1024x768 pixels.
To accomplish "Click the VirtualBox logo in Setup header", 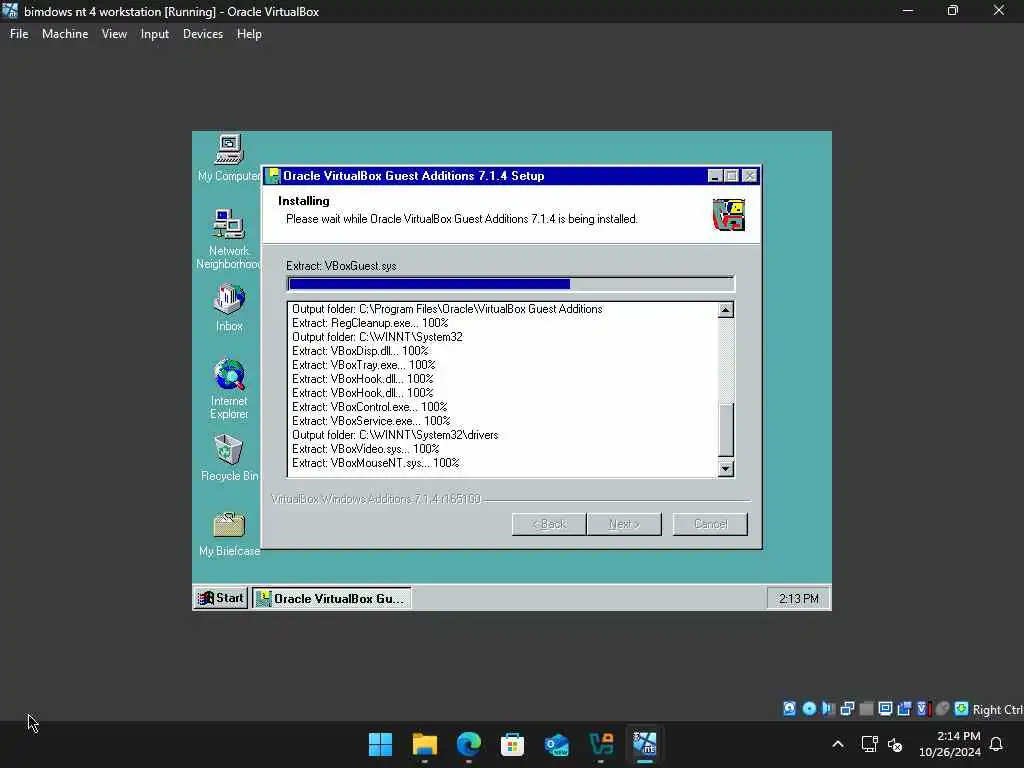I will tap(729, 215).
